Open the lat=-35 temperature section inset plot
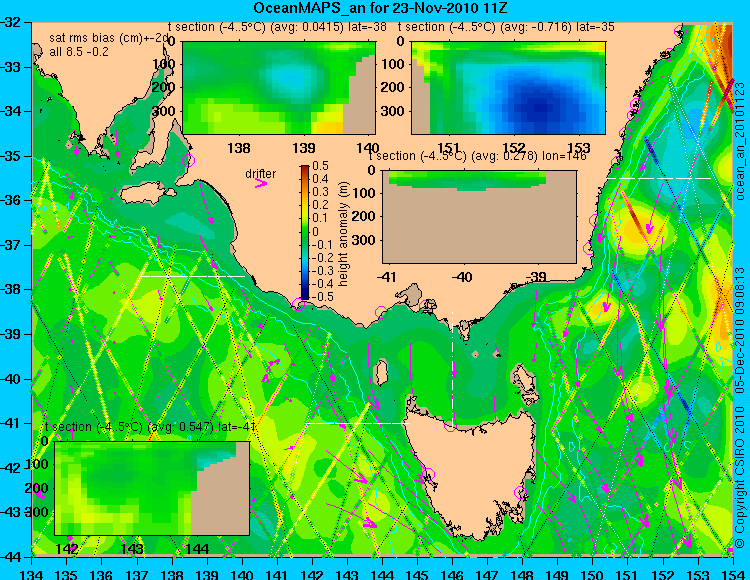Image resolution: width=750 pixels, height=580 pixels. tap(508, 88)
